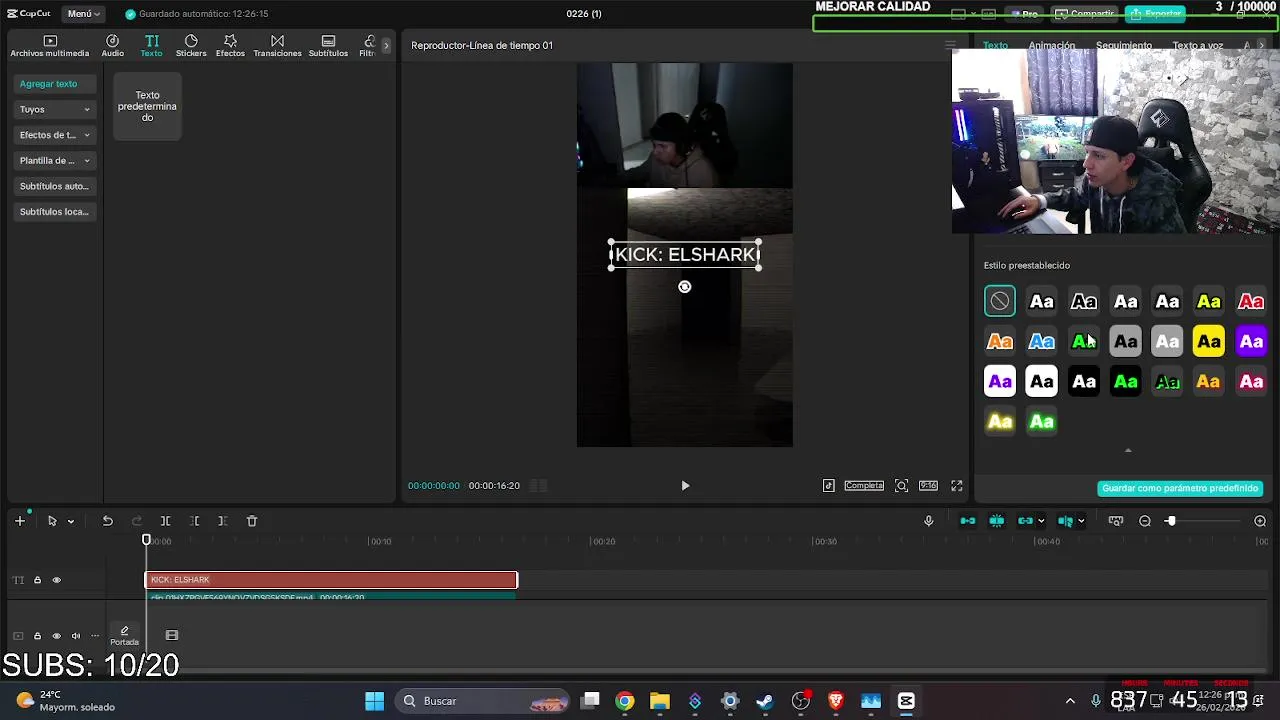1280x720 pixels.
Task: Expand the Tuyos category
Action: click(55, 109)
